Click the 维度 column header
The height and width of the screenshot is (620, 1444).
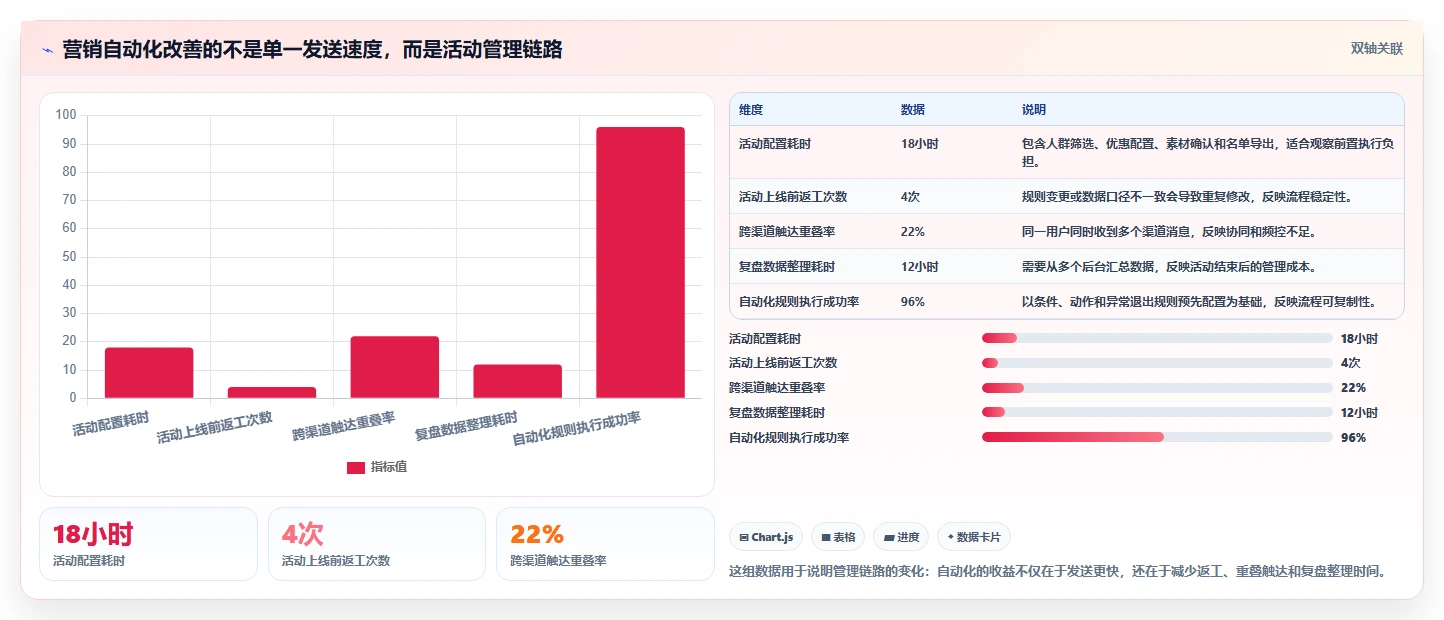(x=751, y=109)
